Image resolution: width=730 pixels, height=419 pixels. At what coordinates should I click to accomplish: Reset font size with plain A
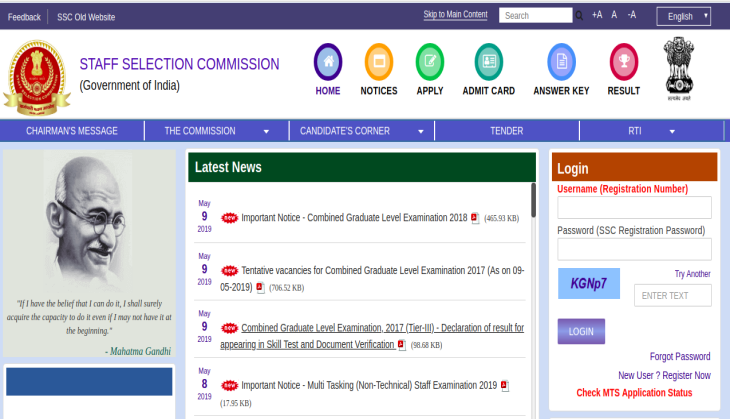tap(614, 15)
